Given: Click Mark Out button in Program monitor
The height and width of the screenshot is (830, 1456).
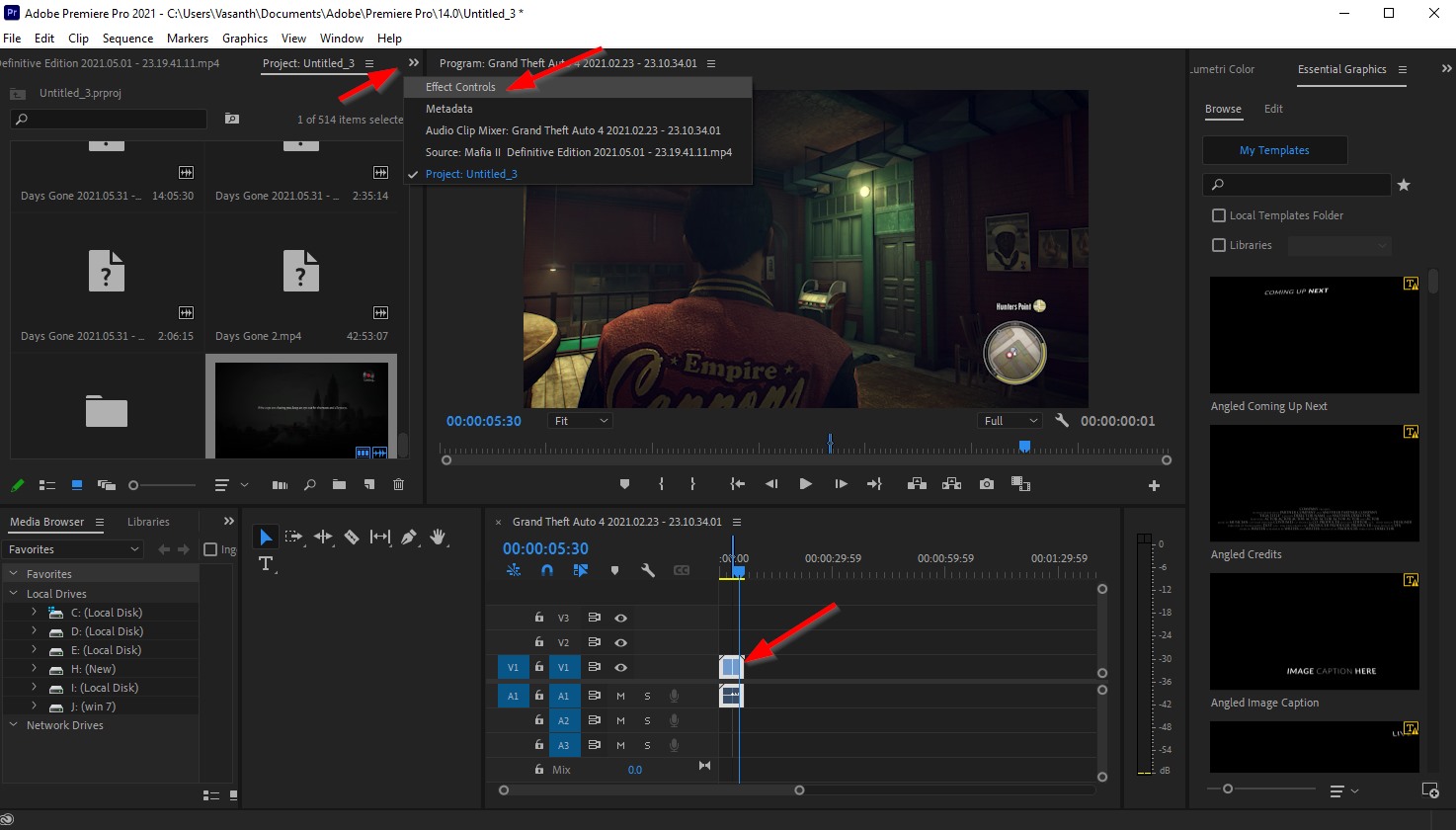Looking at the screenshot, I should [692, 484].
